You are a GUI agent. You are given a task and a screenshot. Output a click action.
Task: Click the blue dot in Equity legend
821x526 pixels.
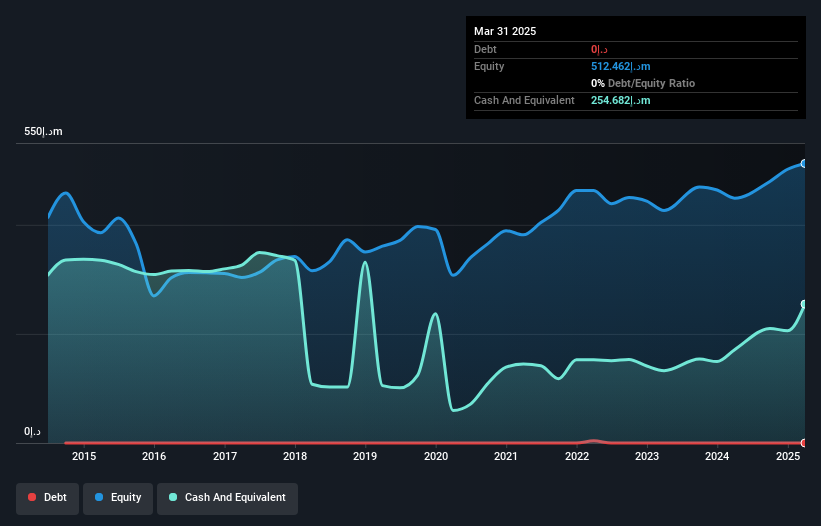pos(99,497)
